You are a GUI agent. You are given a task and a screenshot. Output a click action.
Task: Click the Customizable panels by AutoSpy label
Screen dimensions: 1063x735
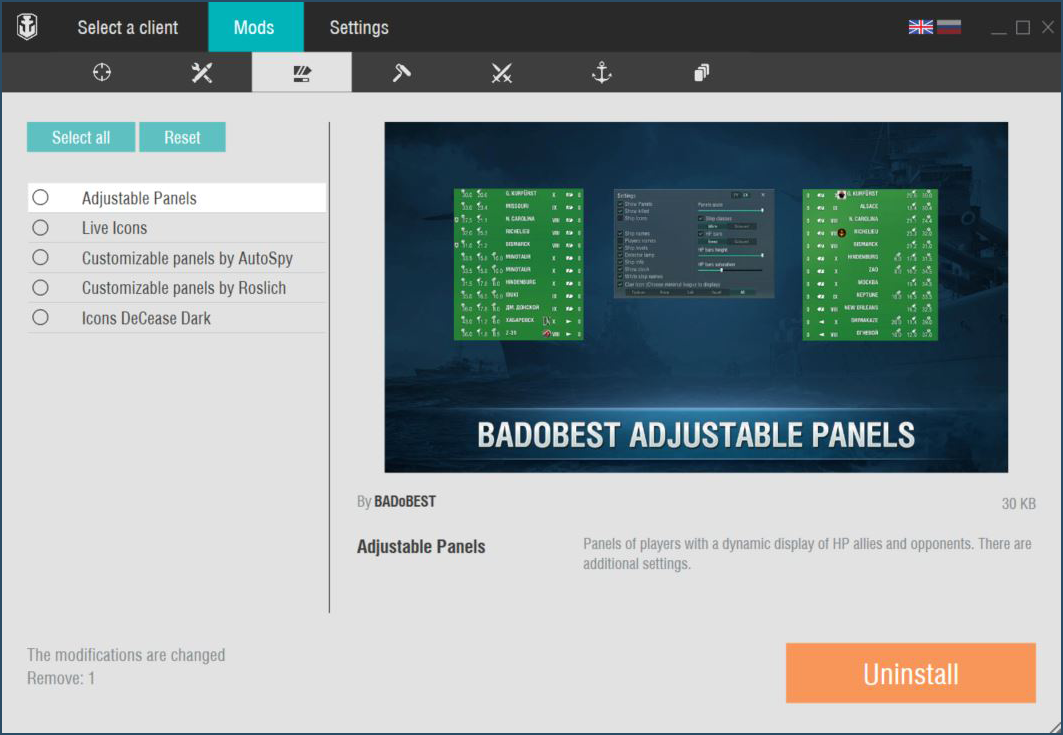[x=188, y=258]
